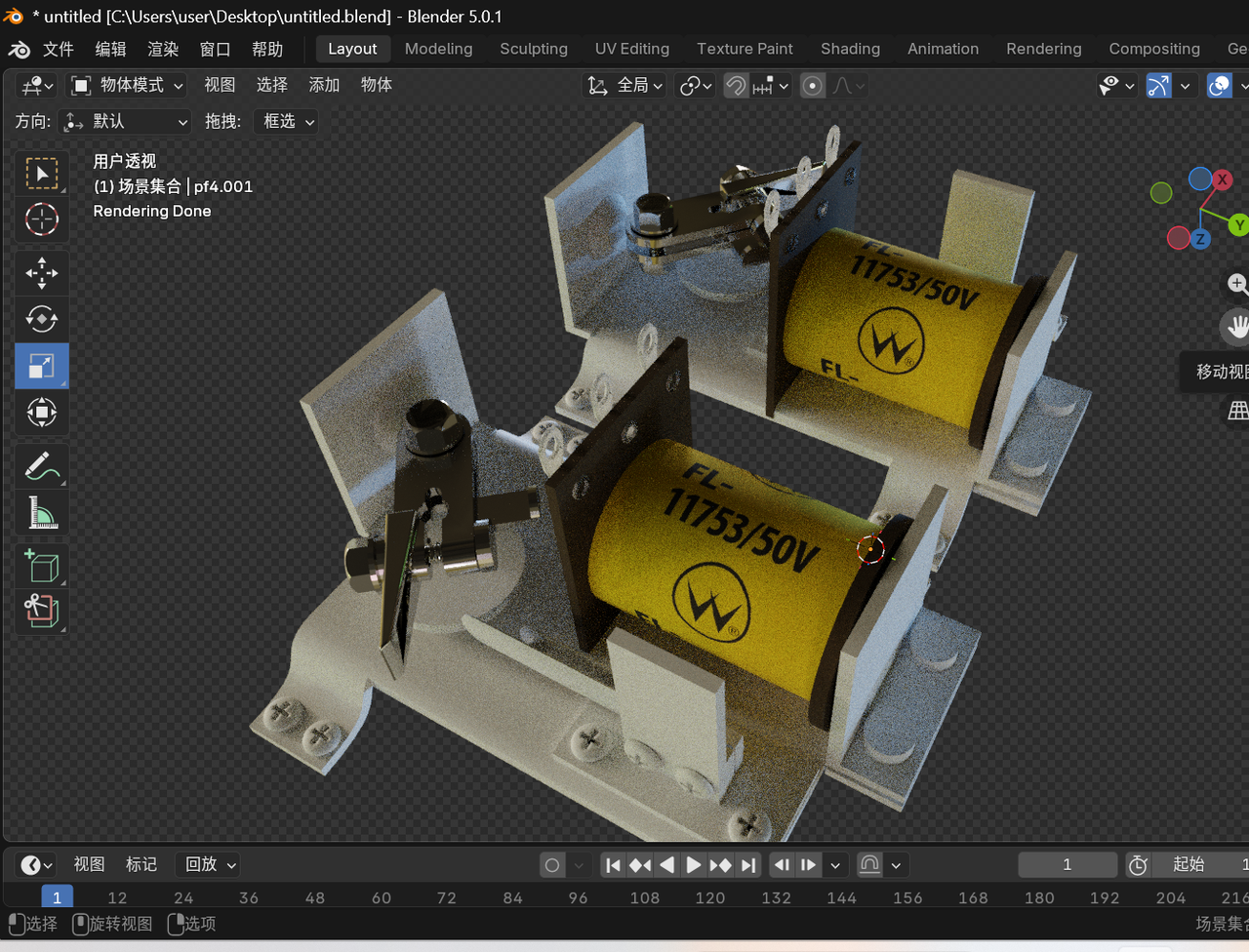The height and width of the screenshot is (952, 1249).
Task: Click the blue Z axis gizmo ball
Action: tap(1200, 238)
